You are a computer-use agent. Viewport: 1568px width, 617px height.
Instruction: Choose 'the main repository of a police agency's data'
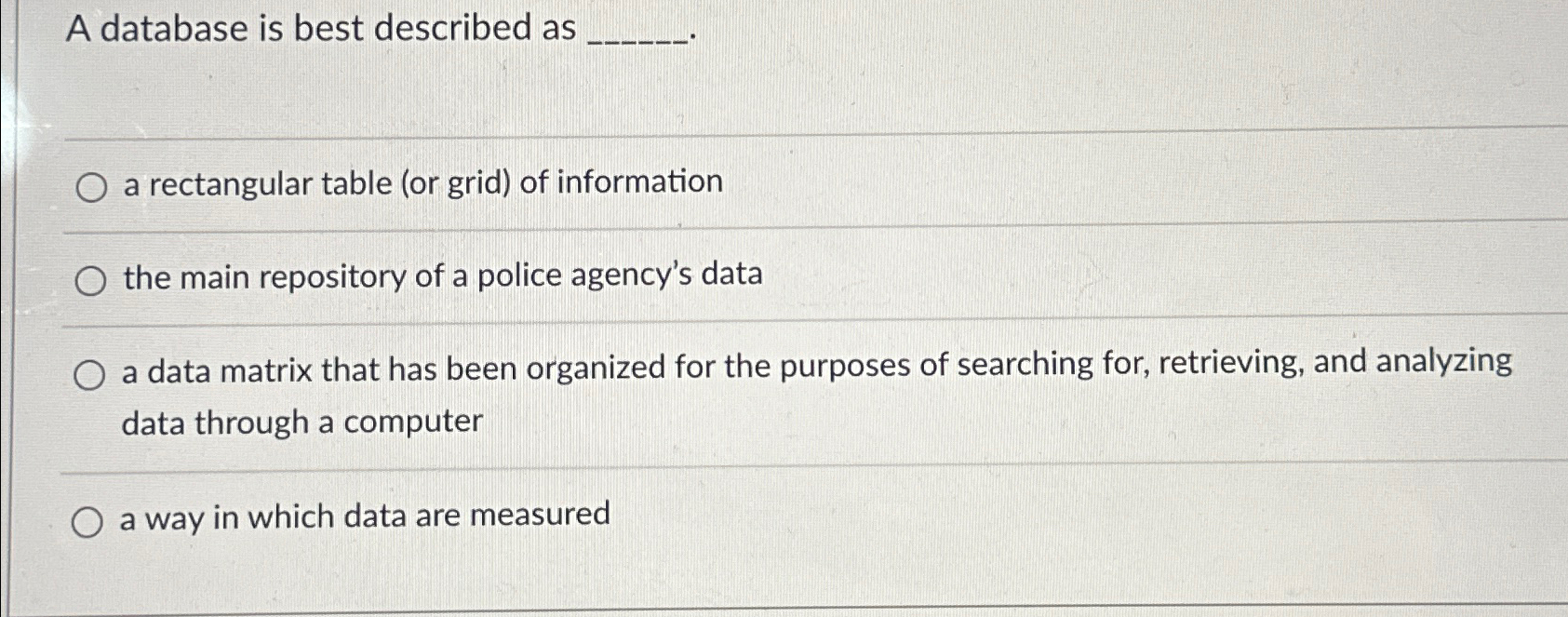(x=90, y=280)
